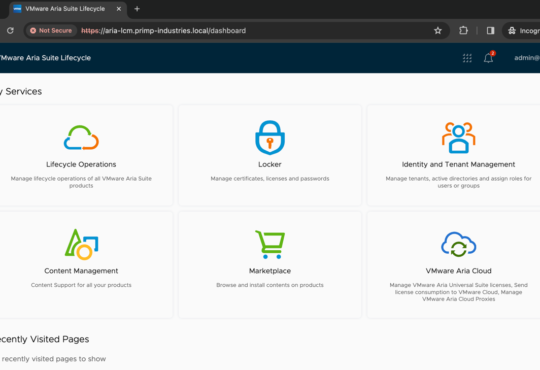The height and width of the screenshot is (370, 540).
Task: Open the admin user account menu
Action: pos(527,58)
